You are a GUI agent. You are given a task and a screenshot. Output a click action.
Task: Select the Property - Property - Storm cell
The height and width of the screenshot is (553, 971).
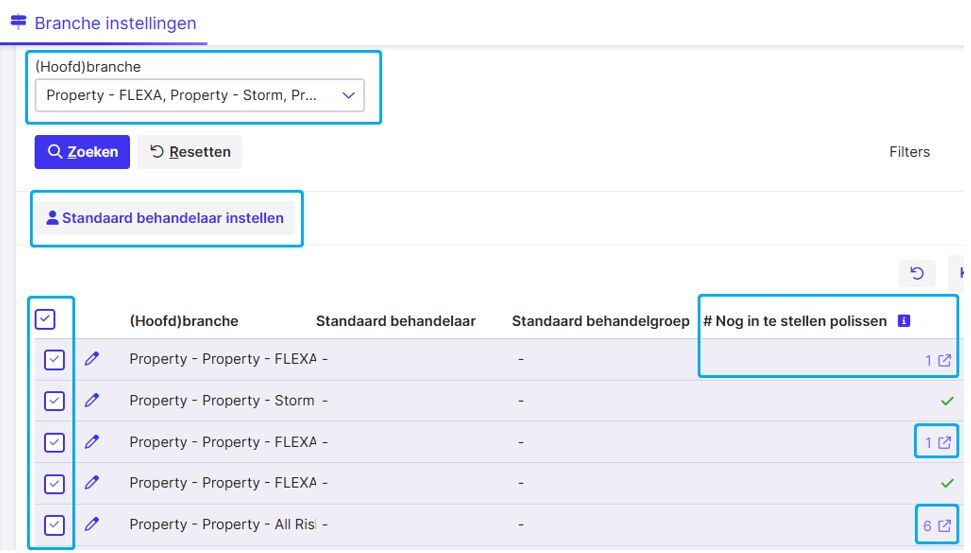coord(222,401)
